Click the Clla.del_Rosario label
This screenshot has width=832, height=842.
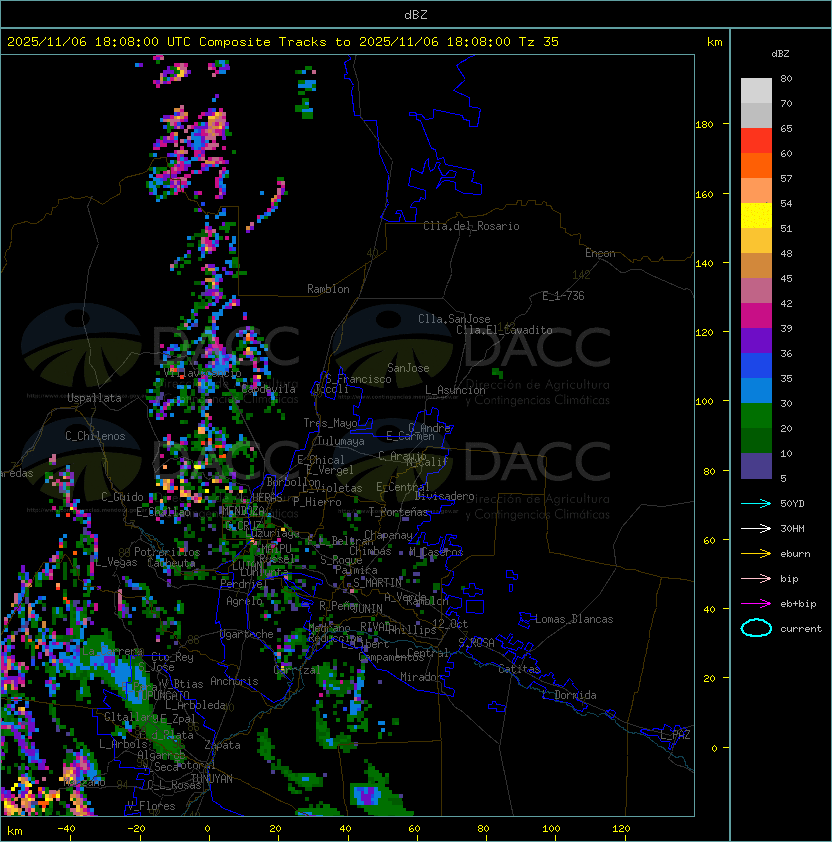point(471,226)
